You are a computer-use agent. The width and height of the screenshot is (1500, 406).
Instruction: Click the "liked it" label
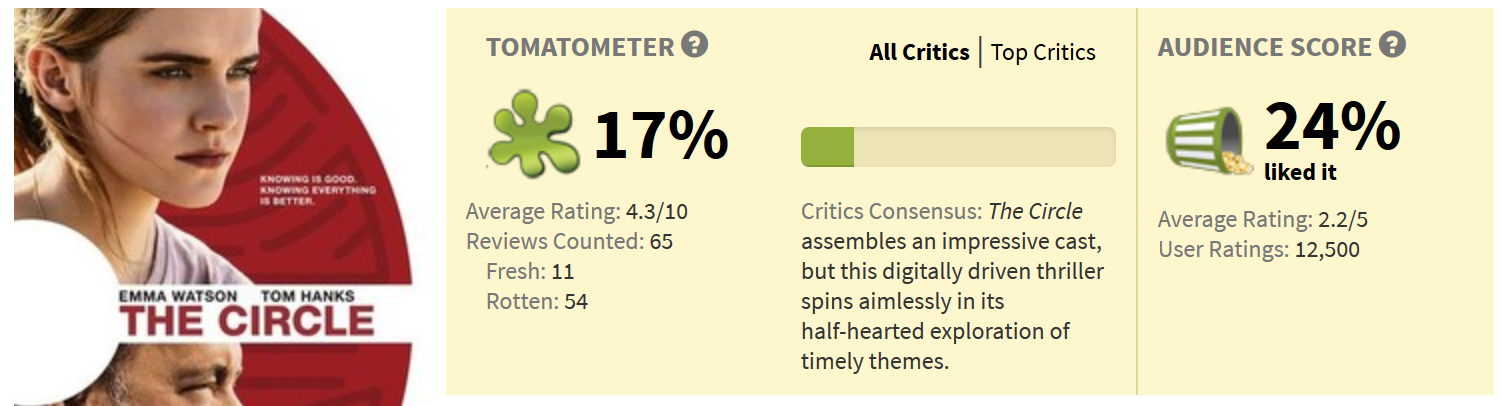click(1300, 173)
